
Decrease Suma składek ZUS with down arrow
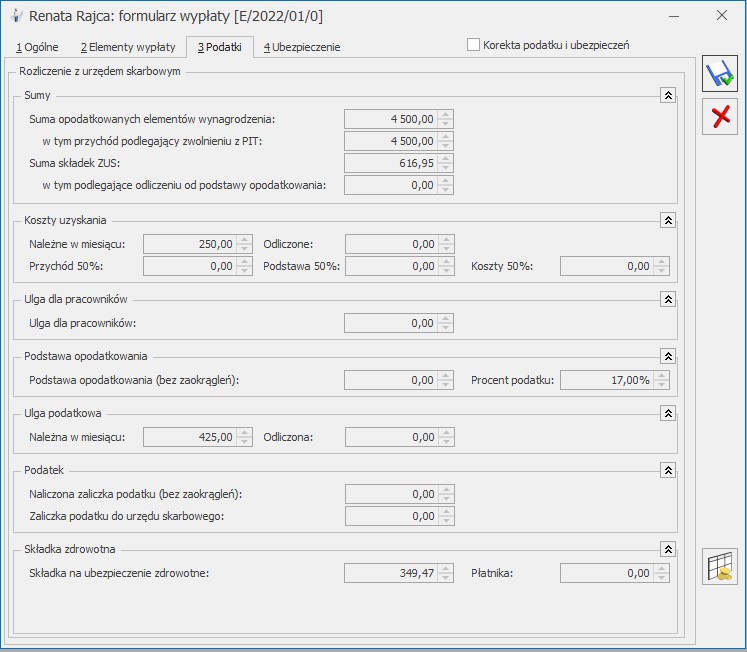tap(445, 168)
